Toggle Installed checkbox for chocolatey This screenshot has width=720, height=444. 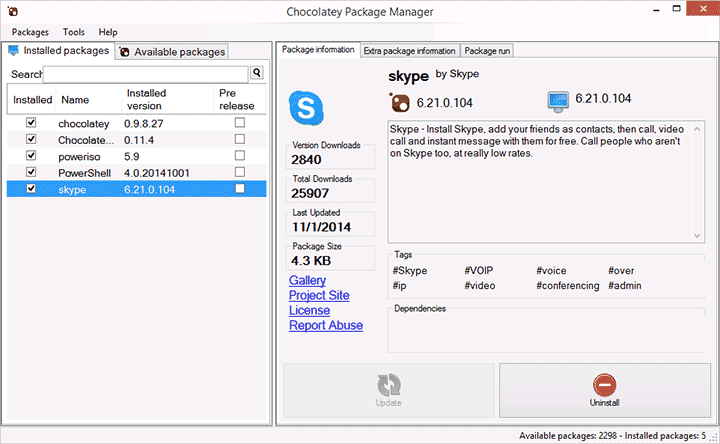click(x=31, y=123)
